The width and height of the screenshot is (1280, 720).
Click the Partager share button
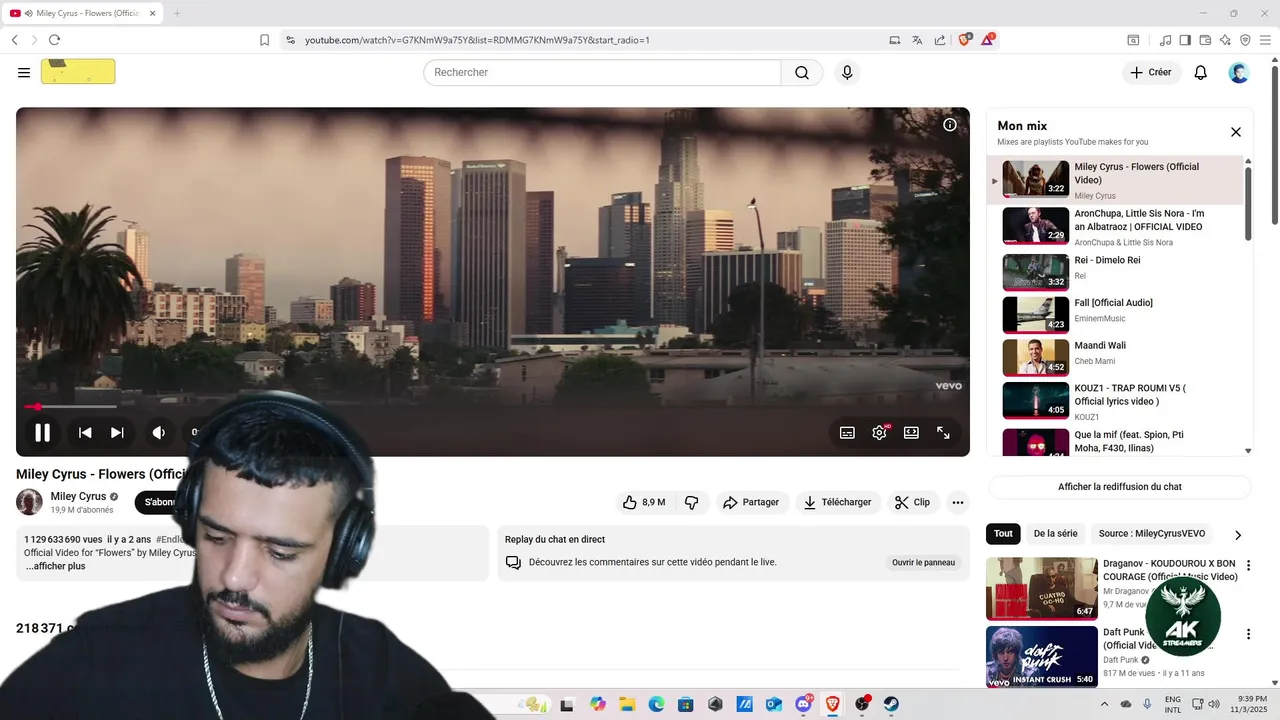[x=751, y=502]
